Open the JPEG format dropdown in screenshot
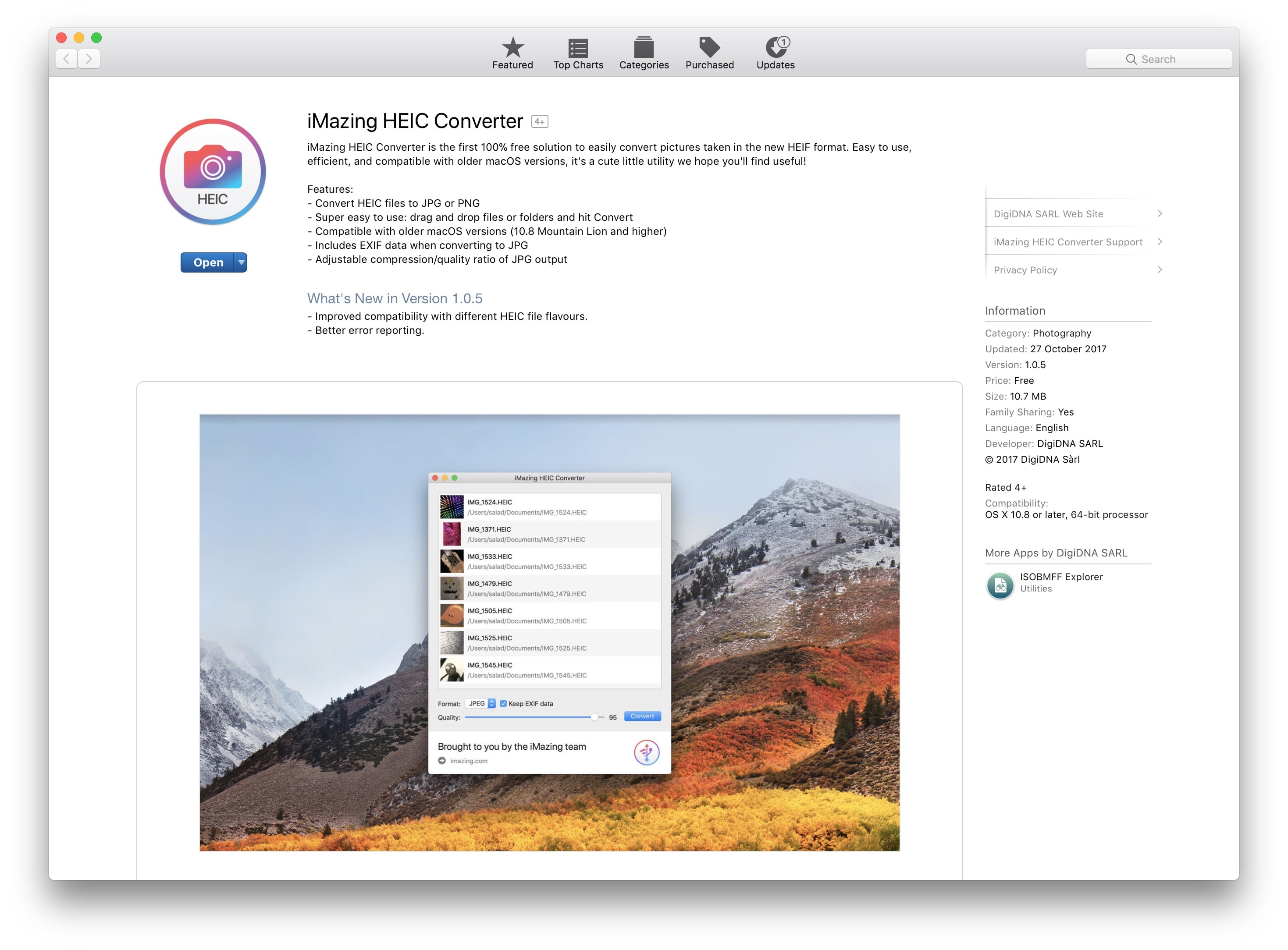 480,704
